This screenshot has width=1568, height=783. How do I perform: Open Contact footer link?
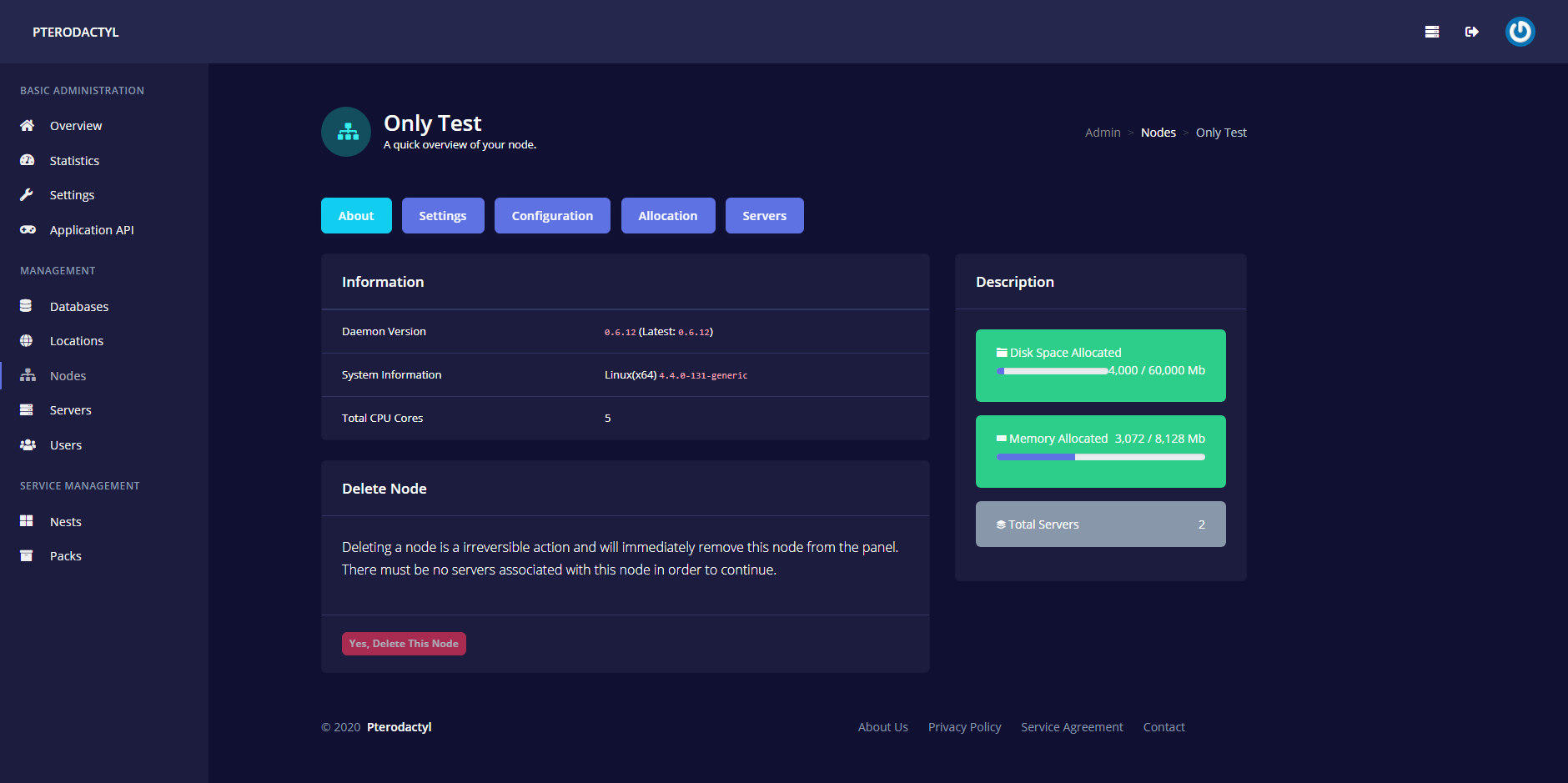tap(1164, 727)
